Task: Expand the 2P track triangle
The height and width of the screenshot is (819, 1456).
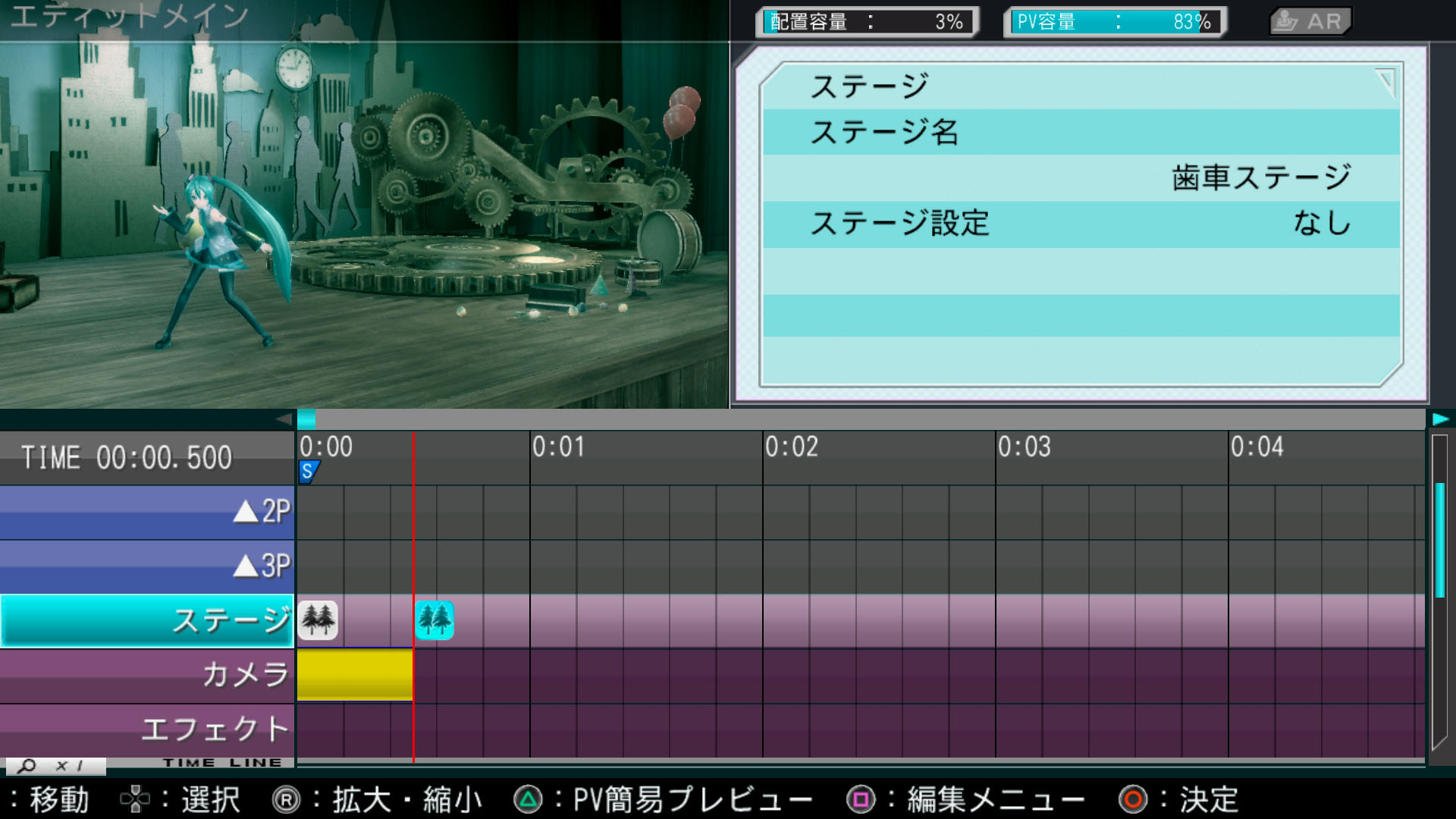Action: [x=246, y=512]
